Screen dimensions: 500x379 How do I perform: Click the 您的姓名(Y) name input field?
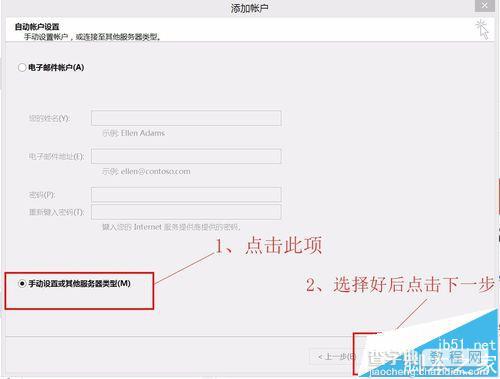186,118
